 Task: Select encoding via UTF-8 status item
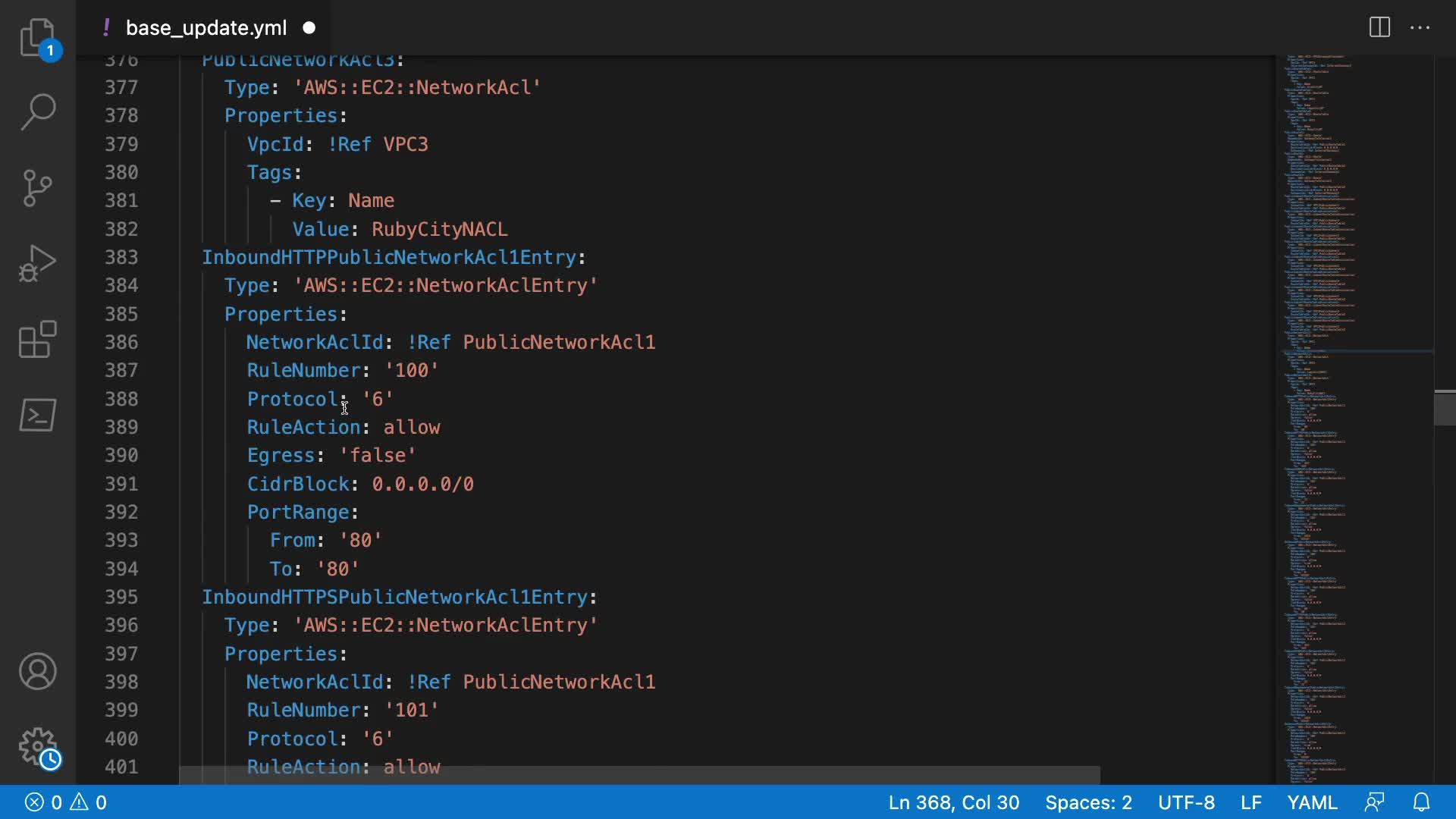pos(1186,802)
